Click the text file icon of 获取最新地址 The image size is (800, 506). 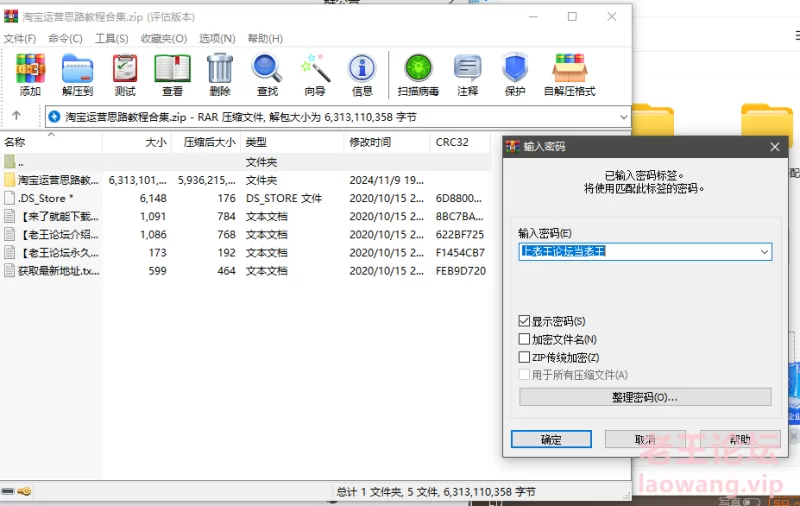(9, 270)
